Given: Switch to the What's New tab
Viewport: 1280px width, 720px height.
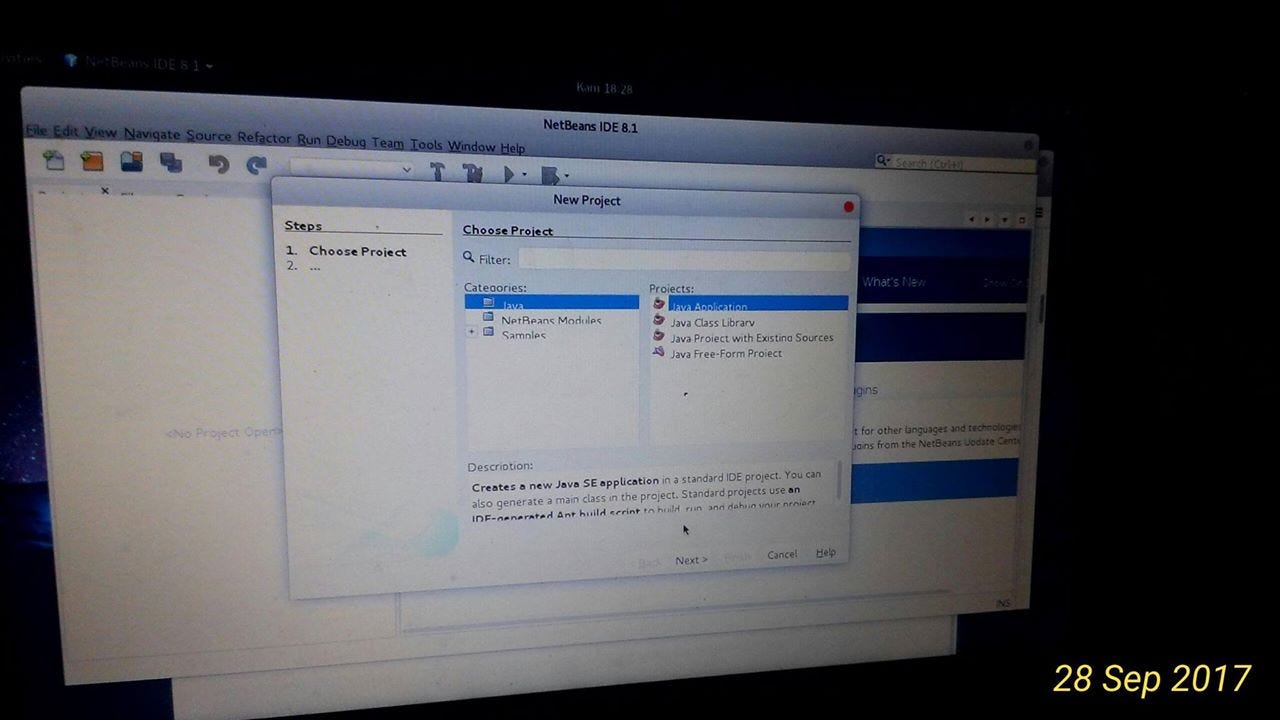Looking at the screenshot, I should pos(894,282).
